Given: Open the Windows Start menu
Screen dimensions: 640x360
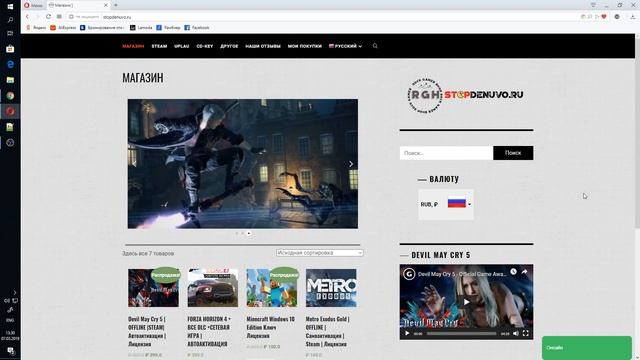Looking at the screenshot, I should [x=10, y=7].
